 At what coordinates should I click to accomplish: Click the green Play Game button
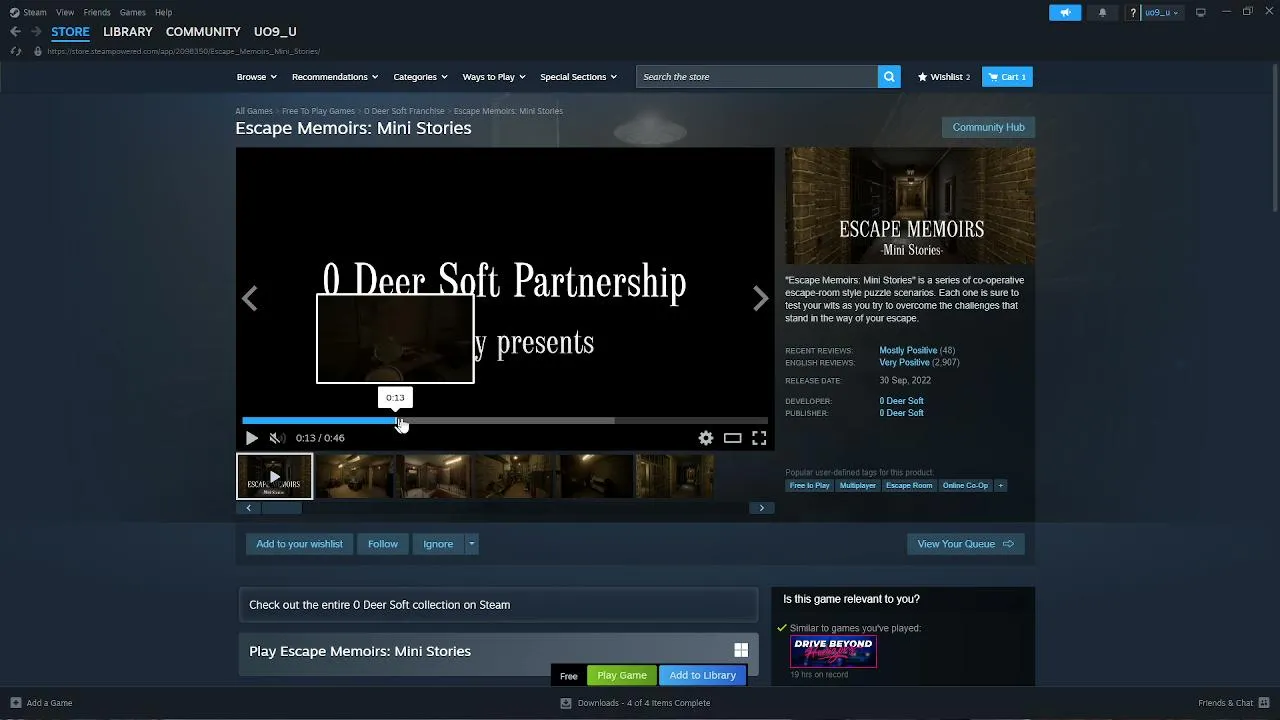(x=622, y=675)
